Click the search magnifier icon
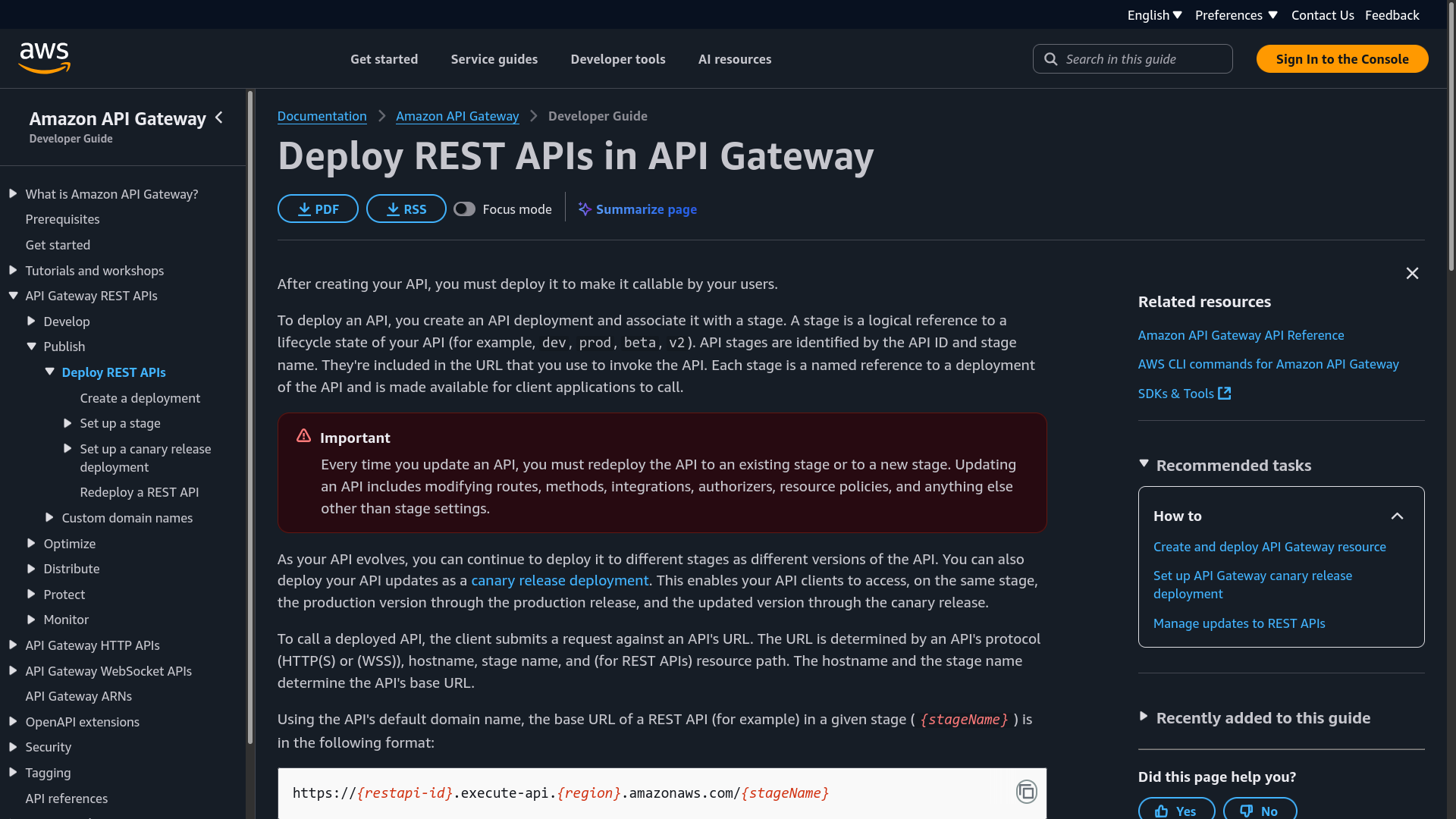 click(x=1050, y=59)
